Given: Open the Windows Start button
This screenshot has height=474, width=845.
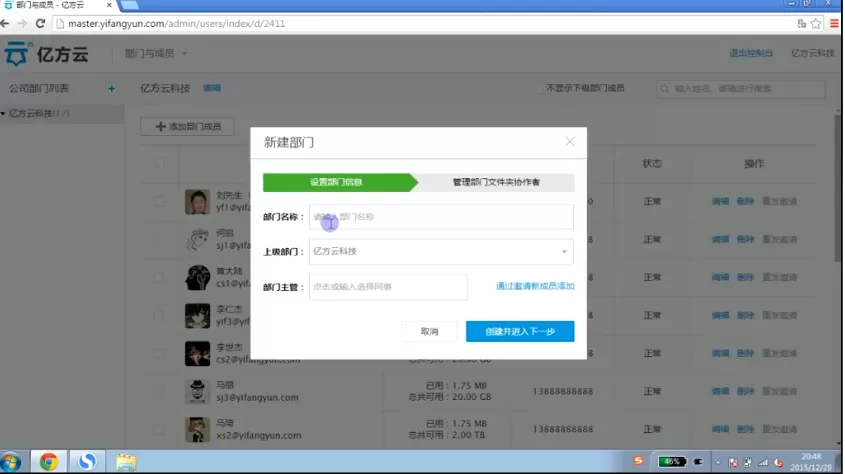Looking at the screenshot, I should (11, 462).
